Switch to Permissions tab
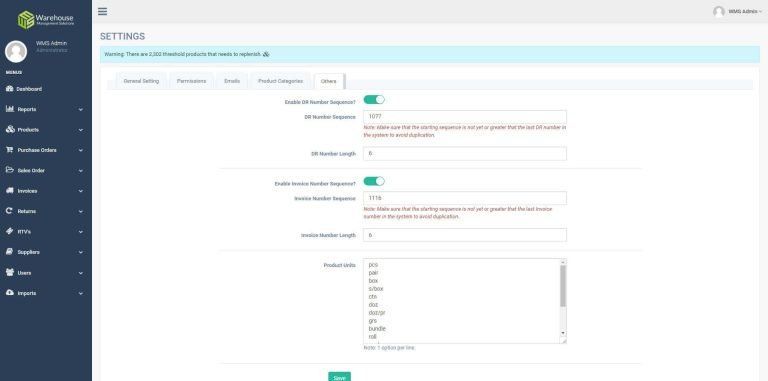 [192, 81]
